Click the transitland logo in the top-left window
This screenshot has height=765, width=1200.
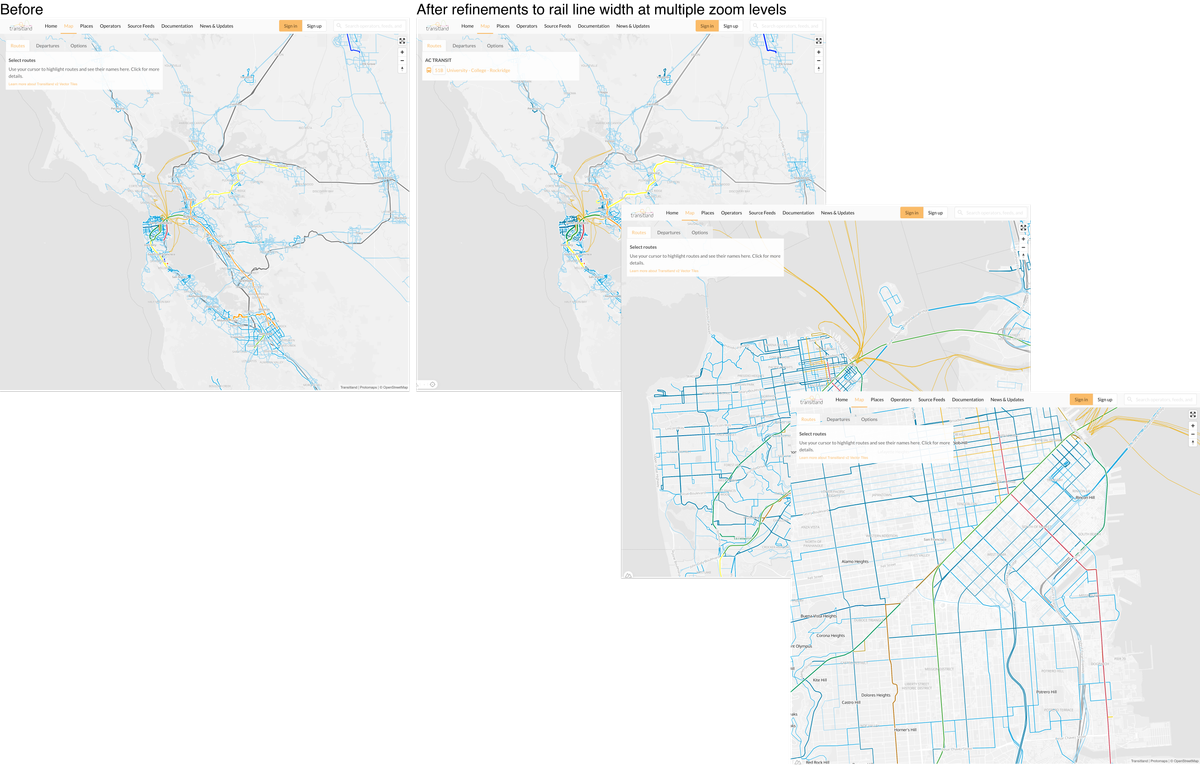[19, 26]
